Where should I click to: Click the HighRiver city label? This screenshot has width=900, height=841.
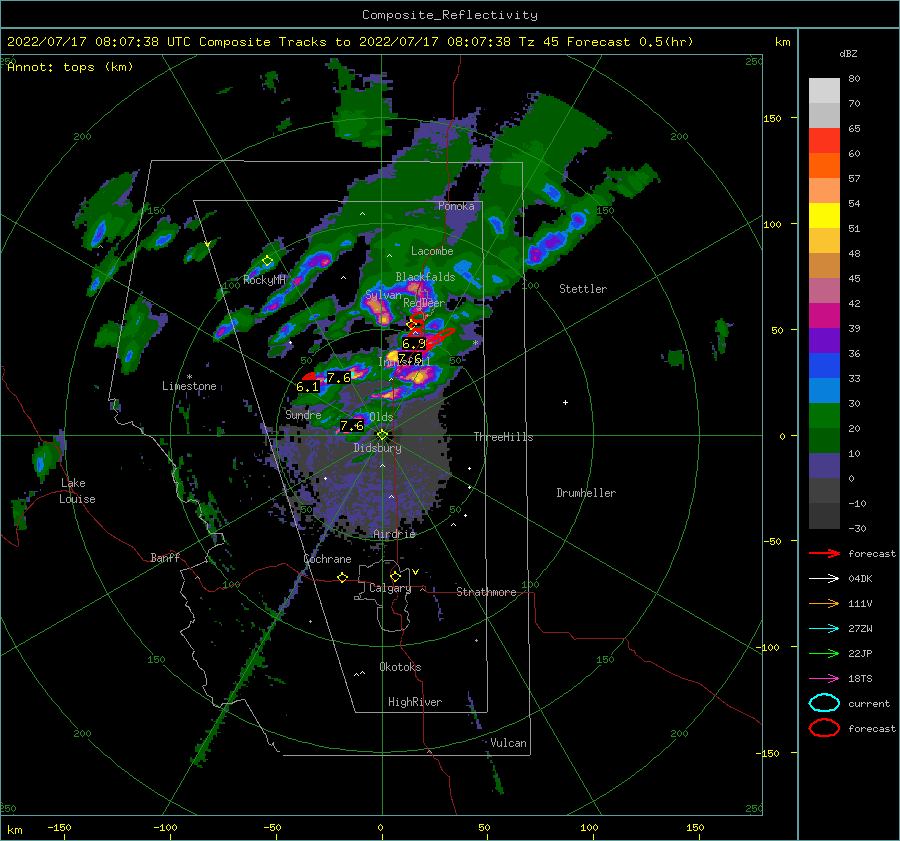[415, 702]
